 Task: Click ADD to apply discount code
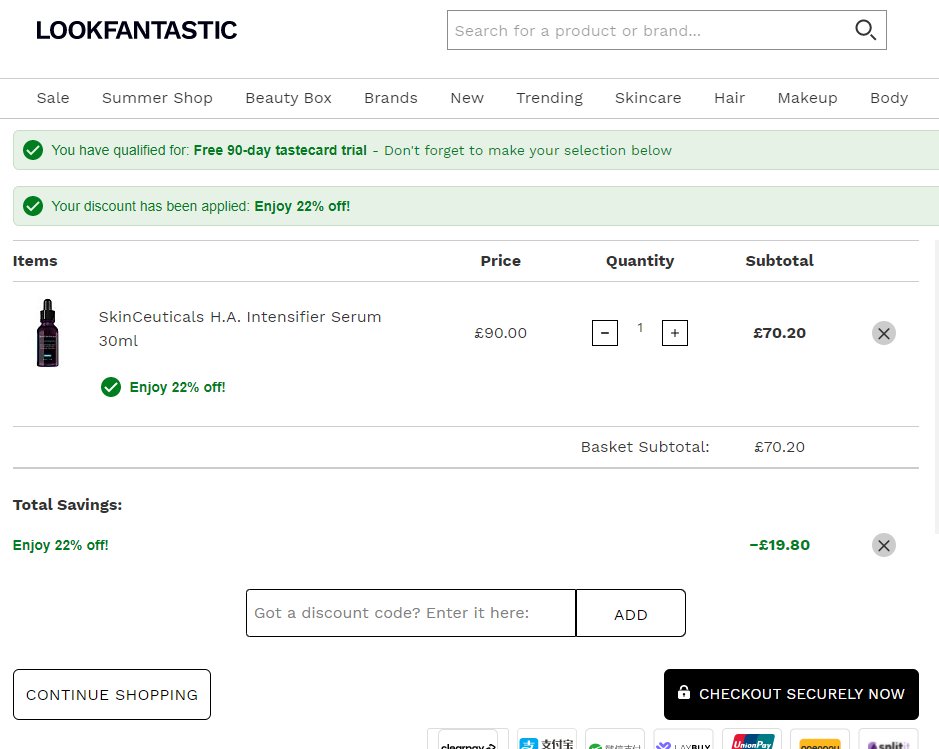pos(631,613)
